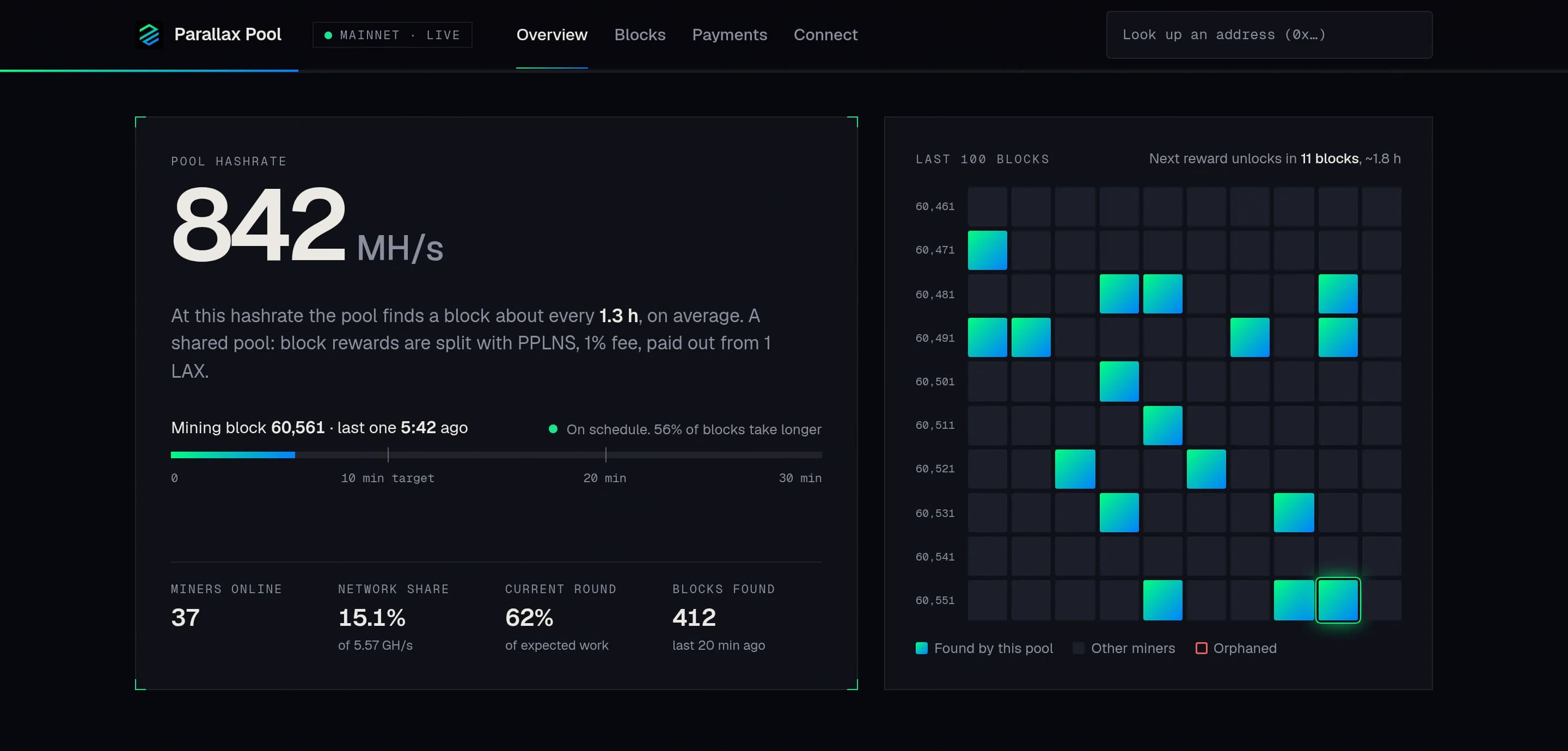Image resolution: width=1568 pixels, height=751 pixels.
Task: Click the Orphaned legend swatch
Action: [x=1201, y=648]
